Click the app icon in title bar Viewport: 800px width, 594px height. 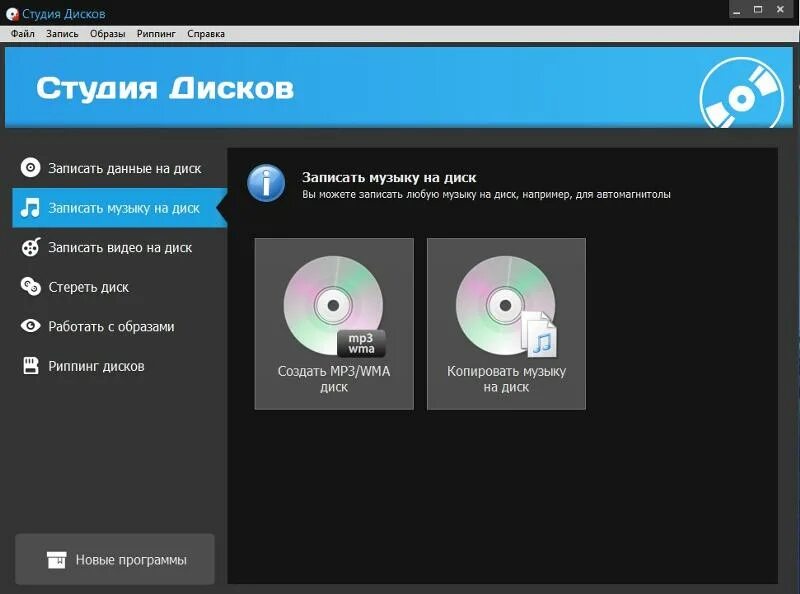pyautogui.click(x=12, y=14)
